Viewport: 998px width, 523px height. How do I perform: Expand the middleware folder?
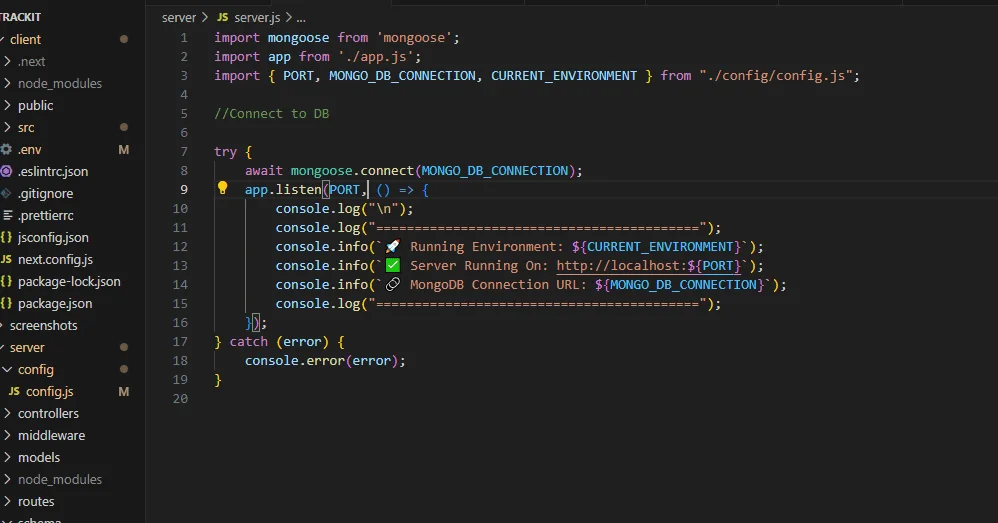coord(51,435)
